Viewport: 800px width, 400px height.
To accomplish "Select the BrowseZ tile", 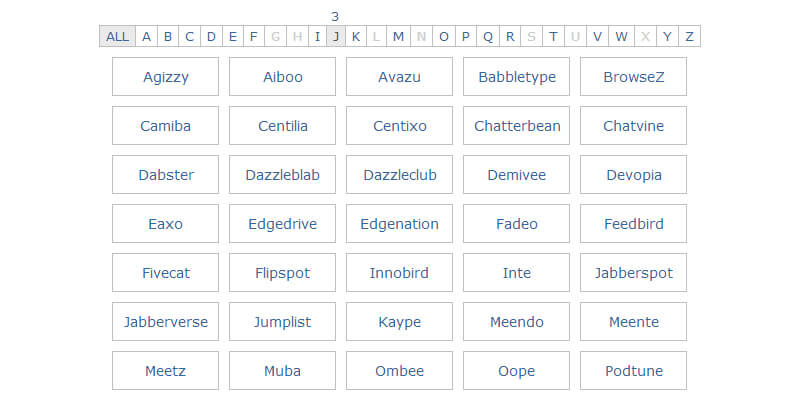I will [x=633, y=77].
